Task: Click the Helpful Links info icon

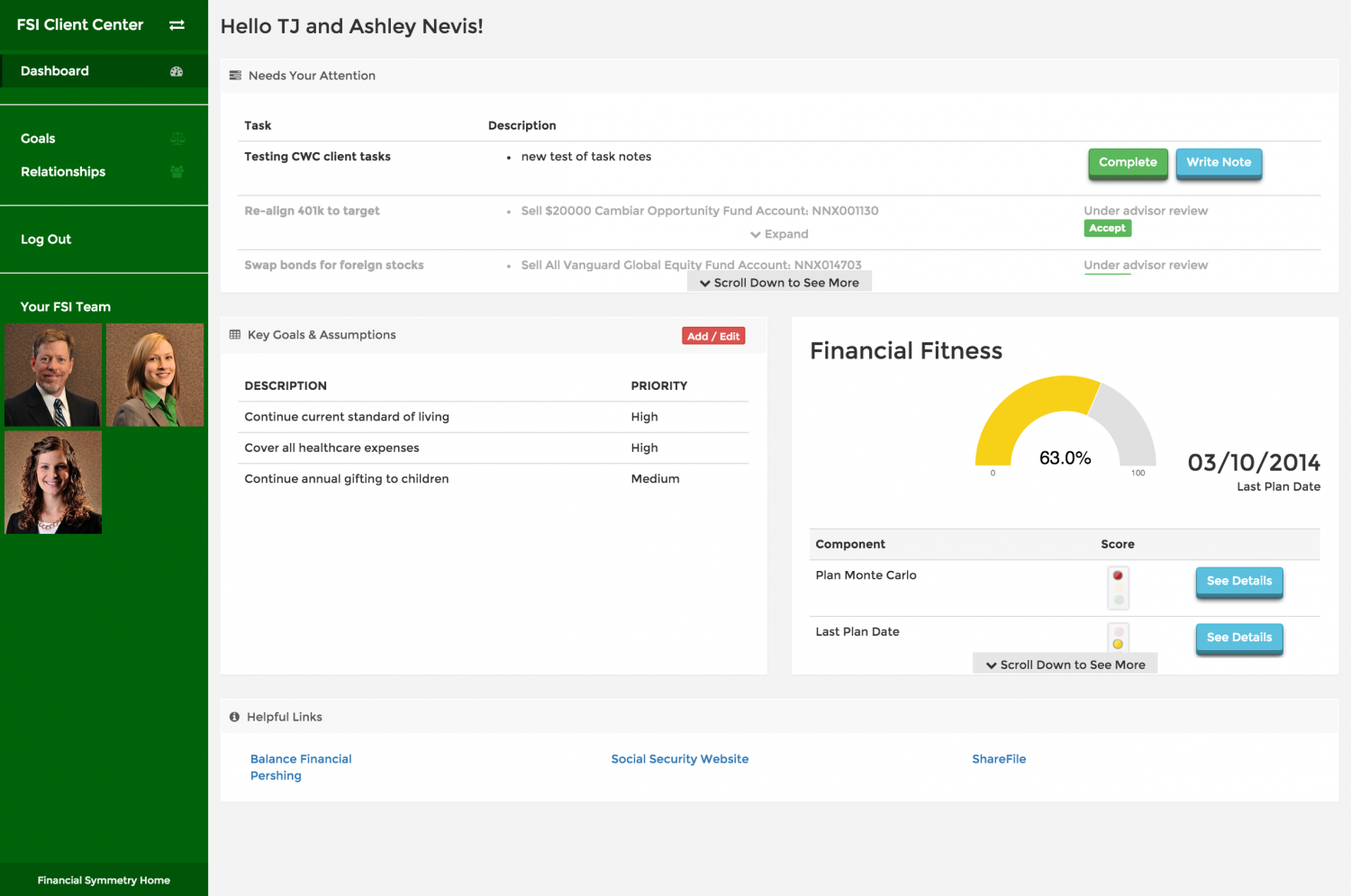Action: [x=234, y=717]
